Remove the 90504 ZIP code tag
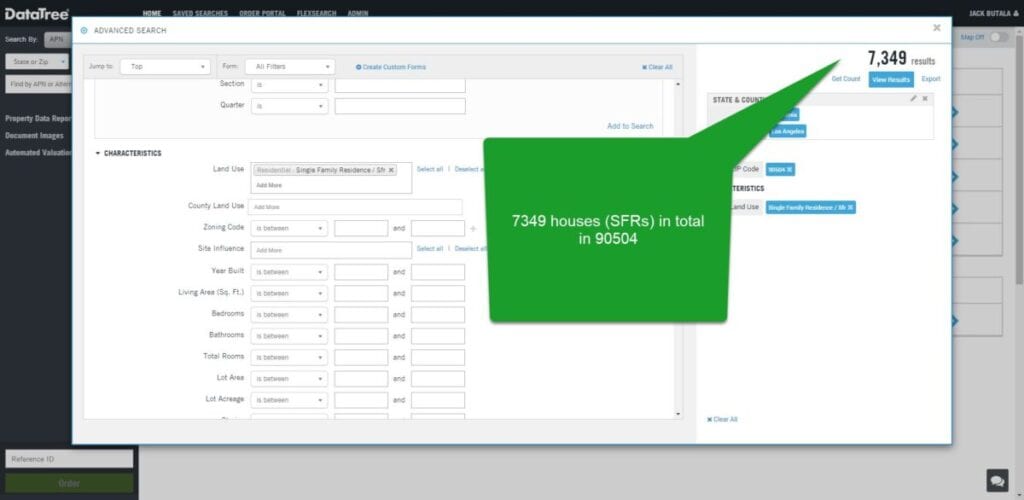The height and width of the screenshot is (500, 1024). pyautogui.click(x=789, y=170)
